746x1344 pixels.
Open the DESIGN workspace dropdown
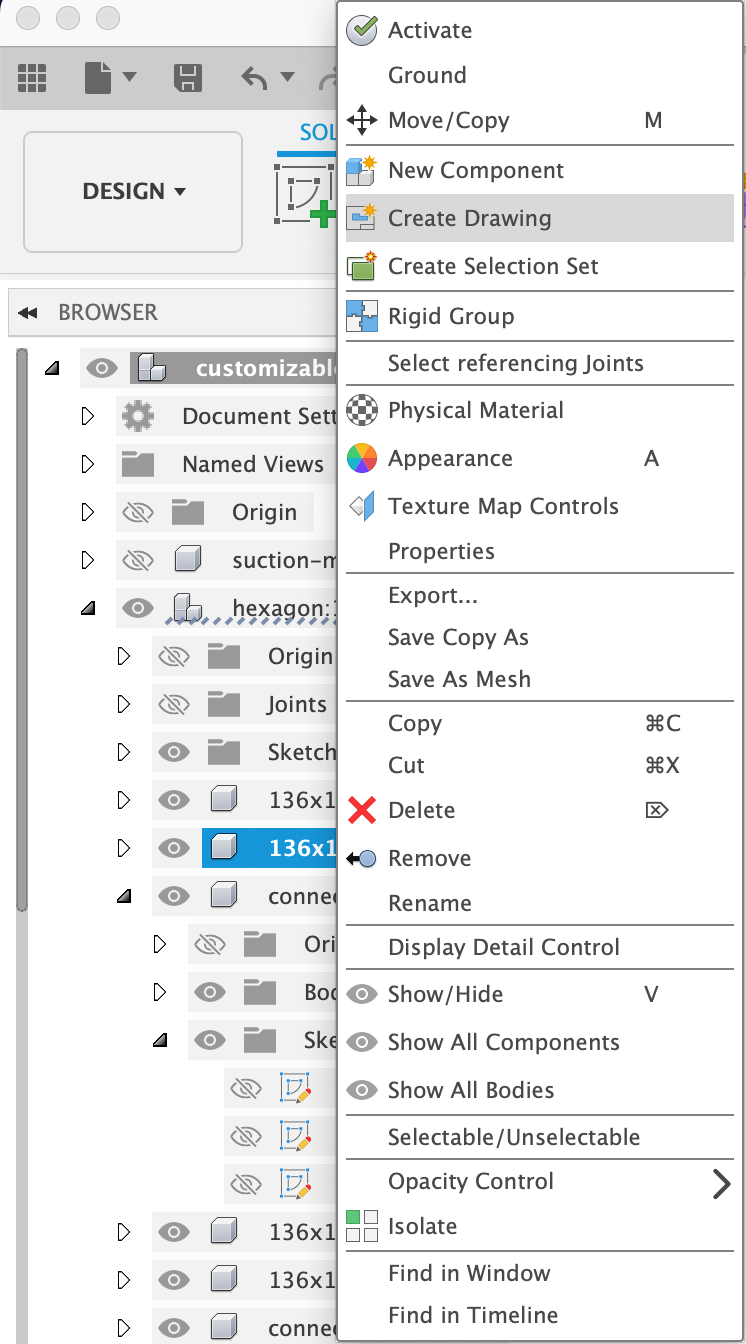pyautogui.click(x=133, y=192)
